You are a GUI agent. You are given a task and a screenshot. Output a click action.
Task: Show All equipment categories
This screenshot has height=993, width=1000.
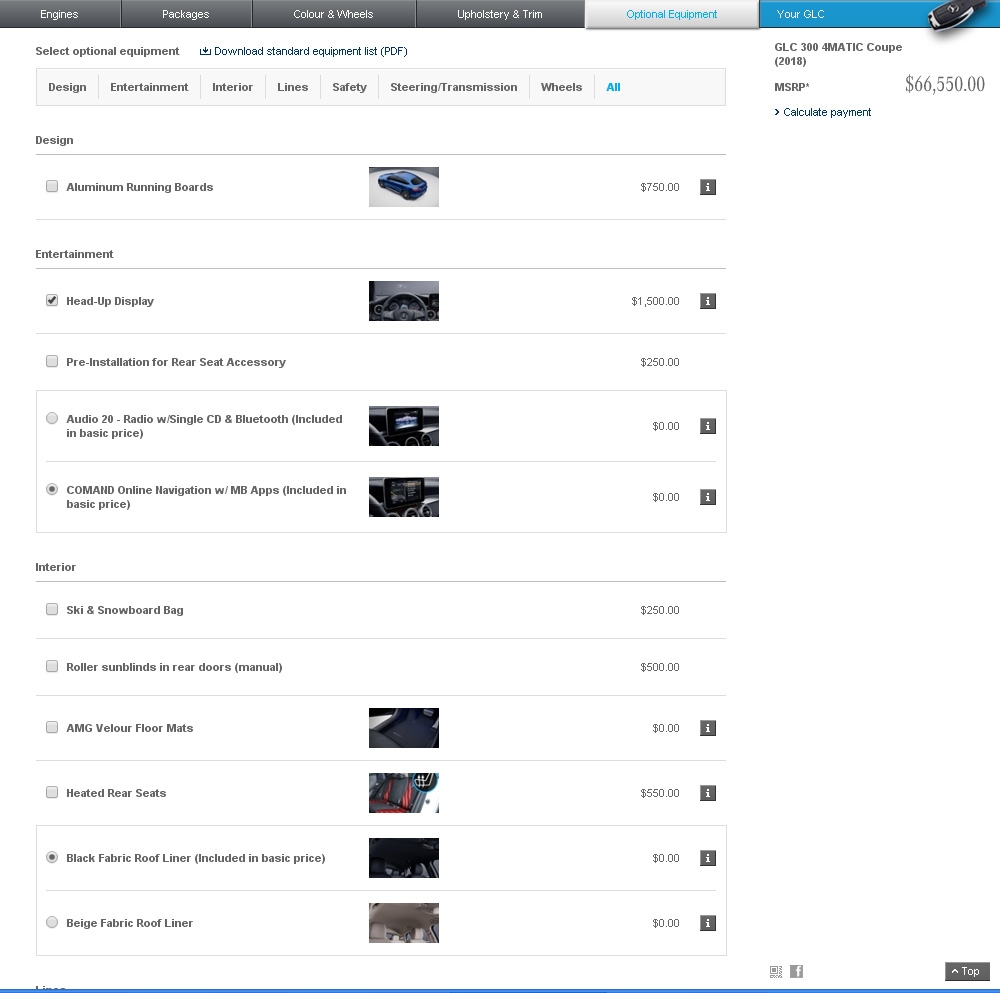pos(613,87)
